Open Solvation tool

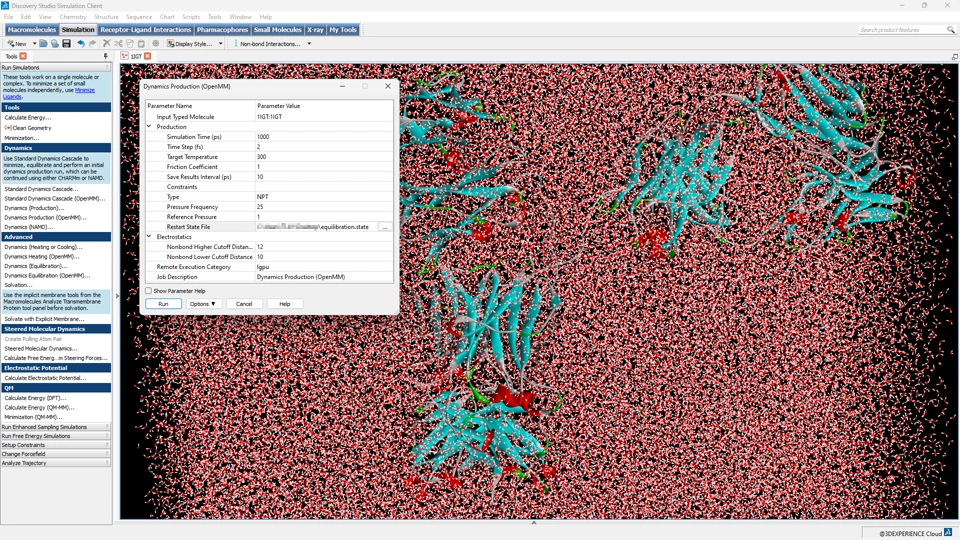click(18, 285)
